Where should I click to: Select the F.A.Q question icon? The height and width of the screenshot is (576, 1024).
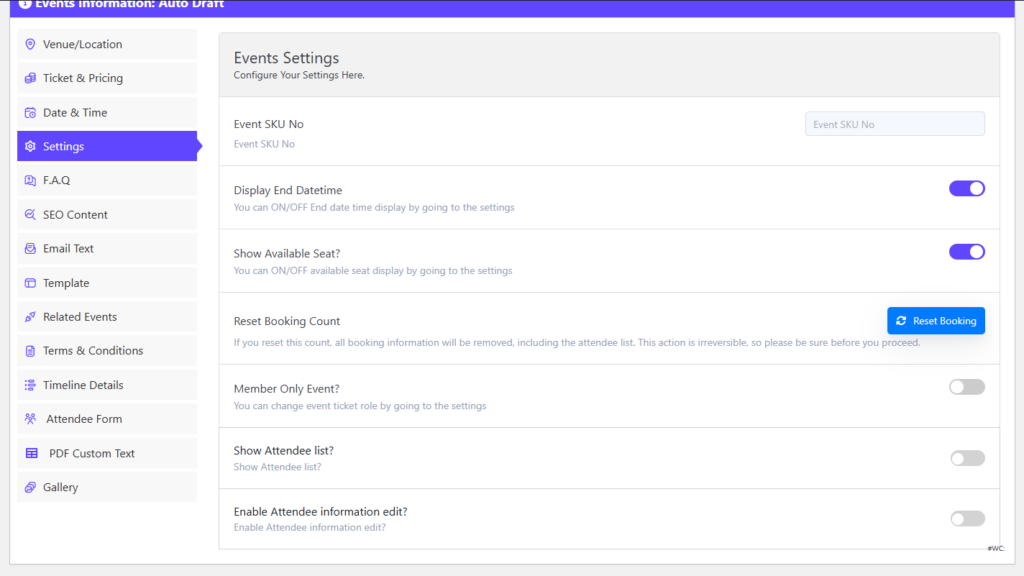[x=30, y=180]
